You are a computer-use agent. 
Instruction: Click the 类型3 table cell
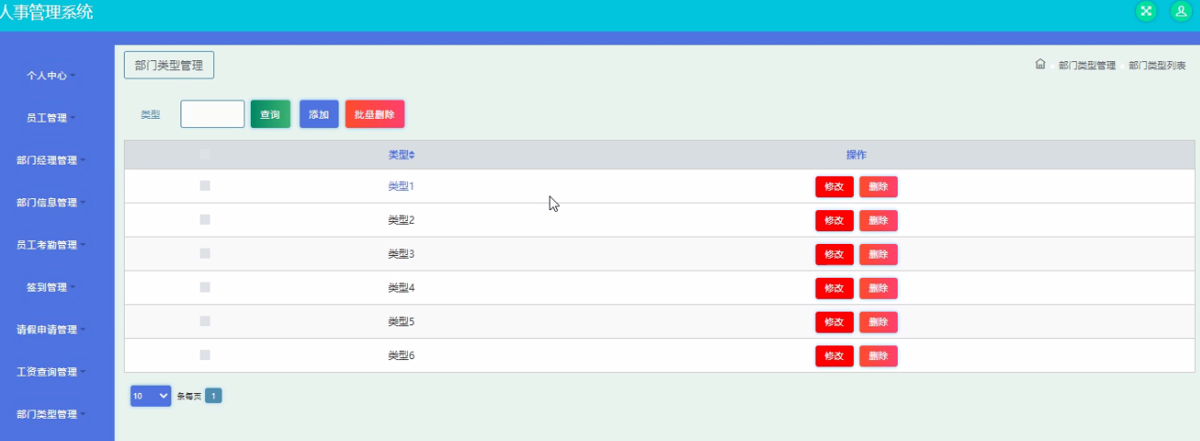pos(401,254)
